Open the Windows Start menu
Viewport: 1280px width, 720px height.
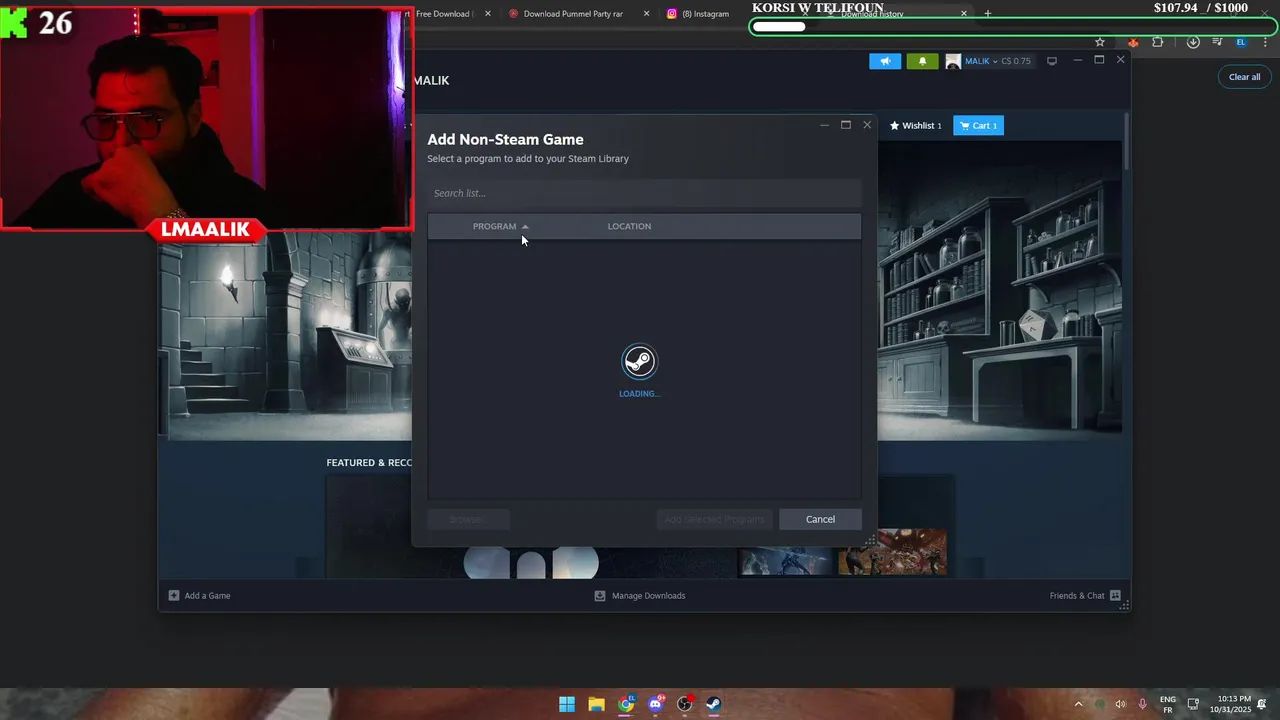point(567,704)
